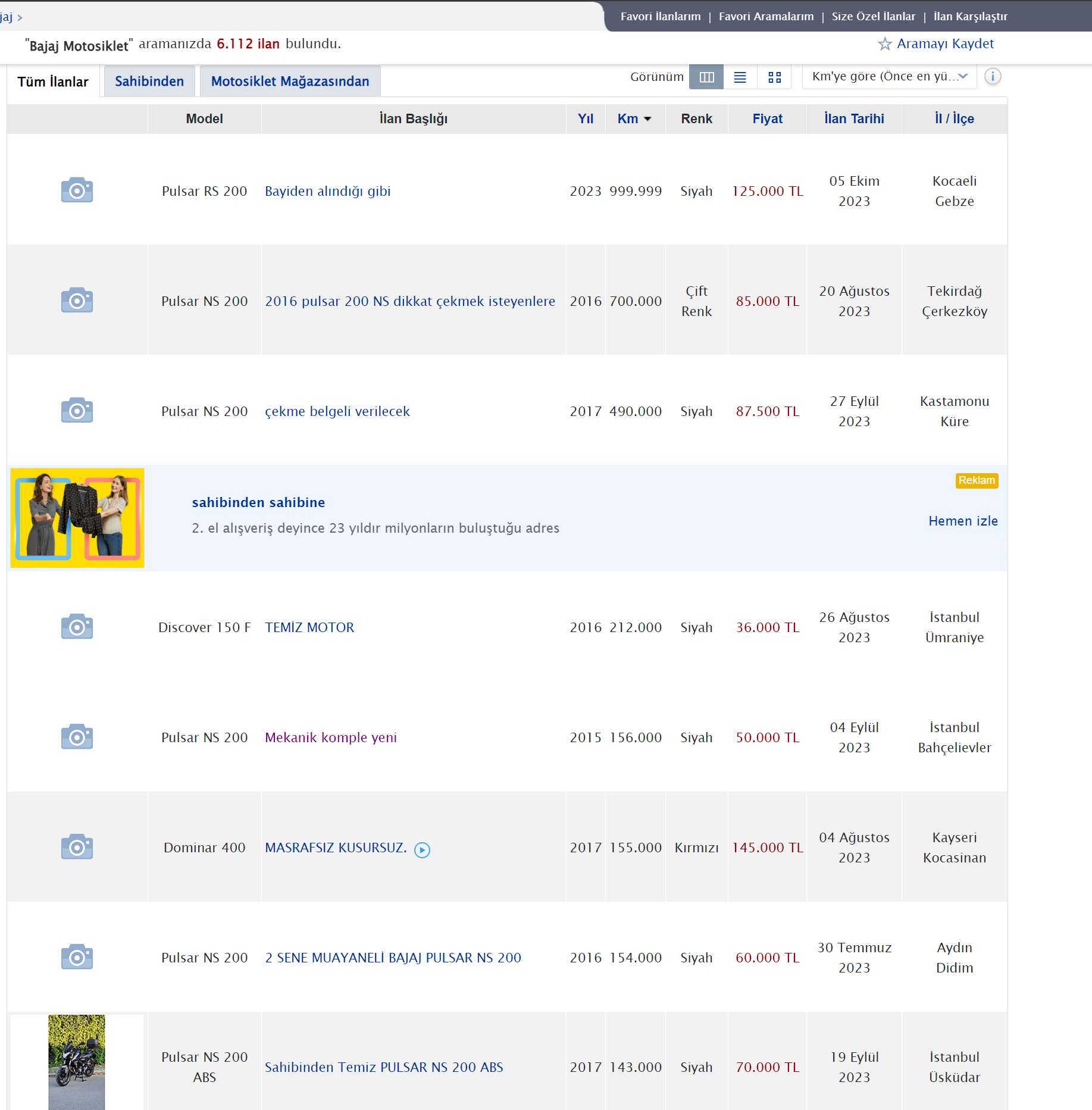Switch to list view icon
The image size is (1092, 1110).
(x=740, y=77)
